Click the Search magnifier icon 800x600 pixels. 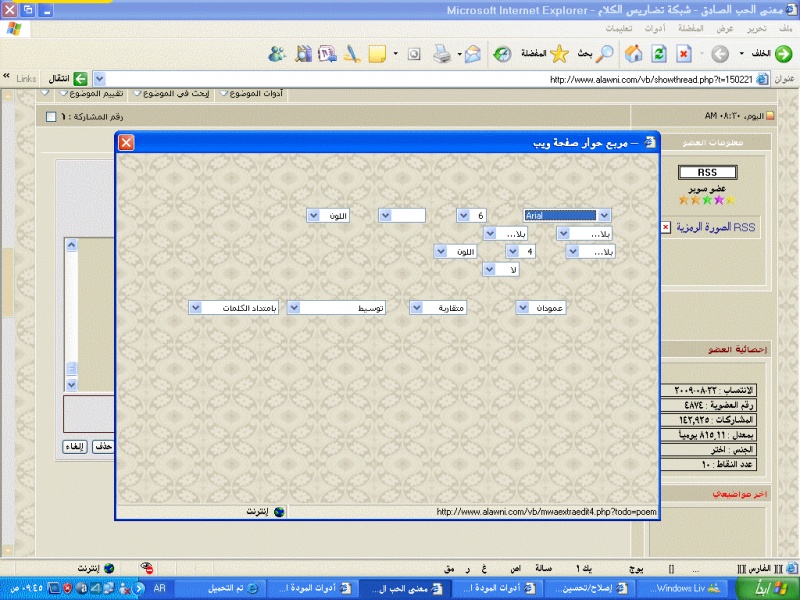(x=605, y=54)
